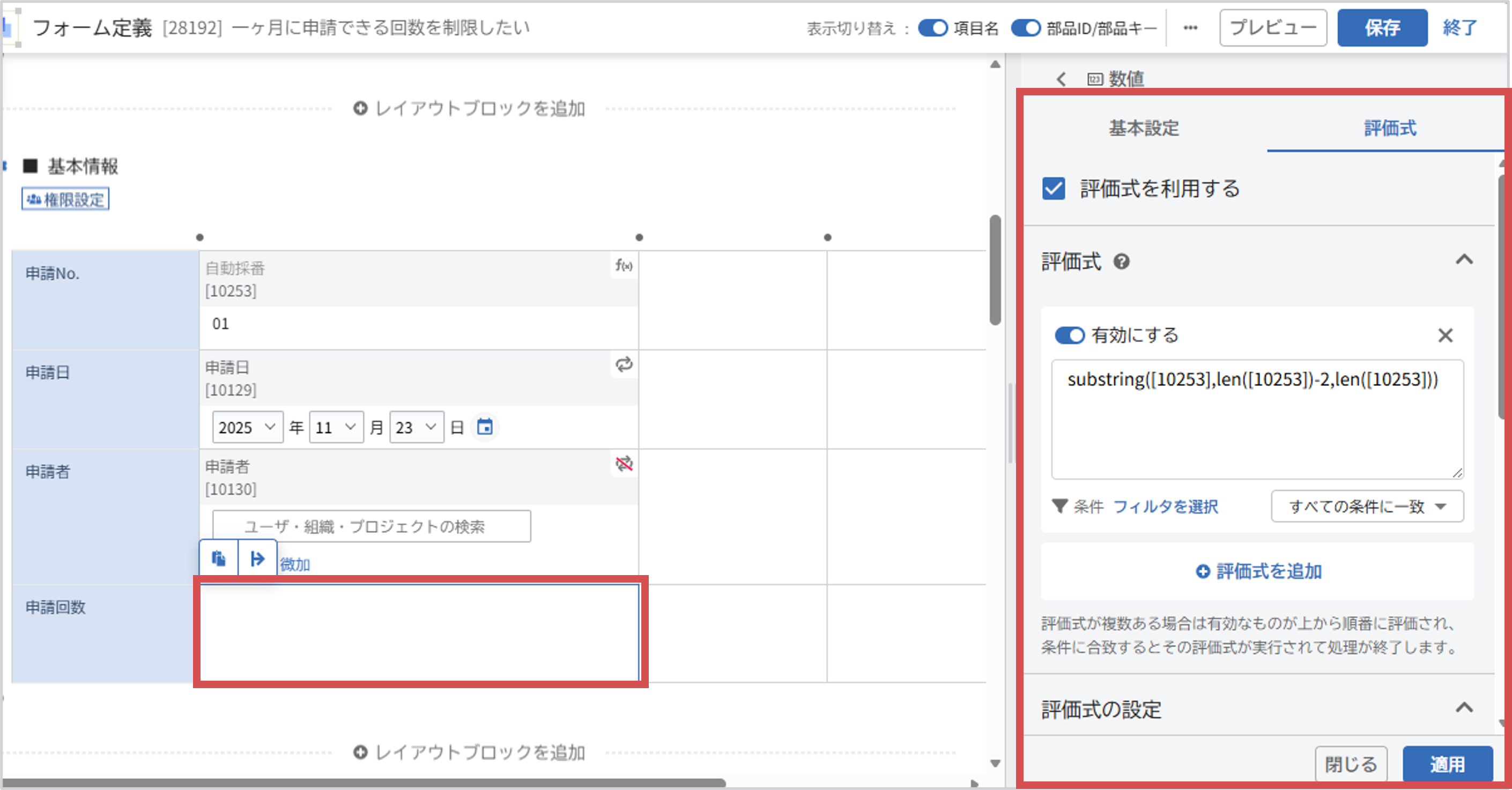This screenshot has height=790, width=1512.
Task: Click the substring expression text area
Action: coord(1257,419)
